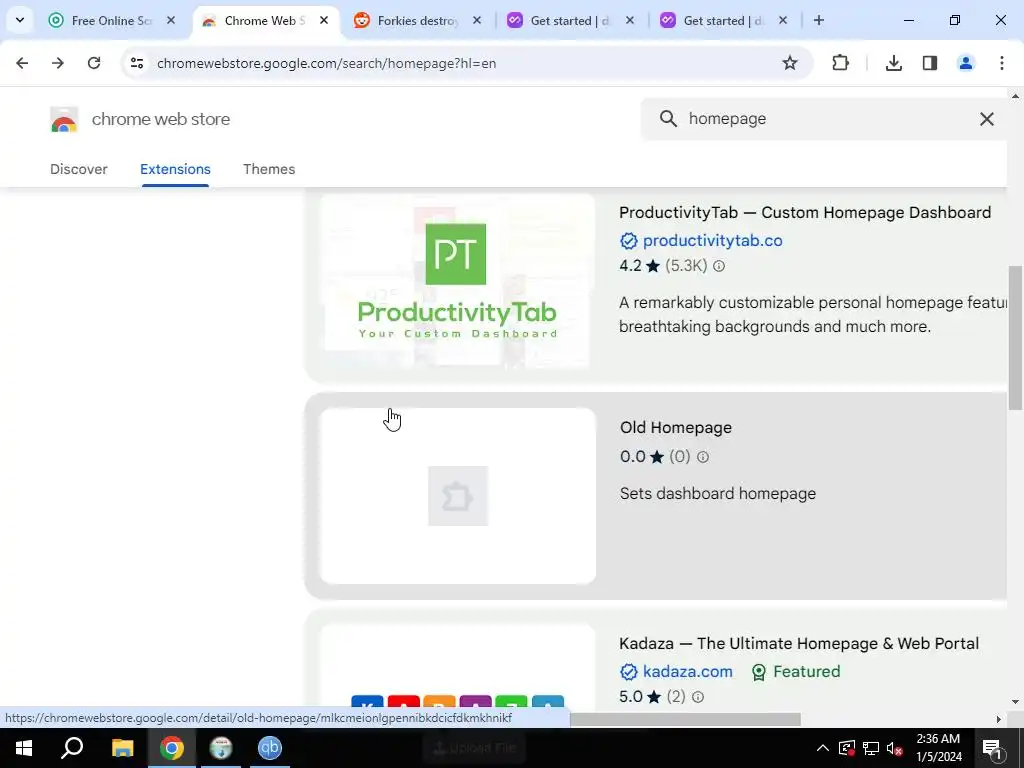Click Old Homepage rating info icon
1024x768 pixels.
point(703,457)
